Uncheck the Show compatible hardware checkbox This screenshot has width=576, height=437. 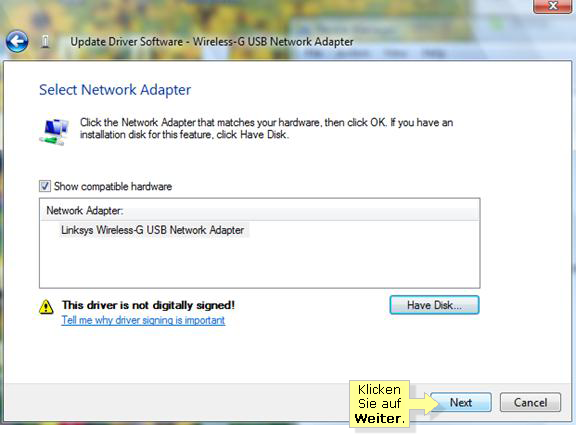45,186
